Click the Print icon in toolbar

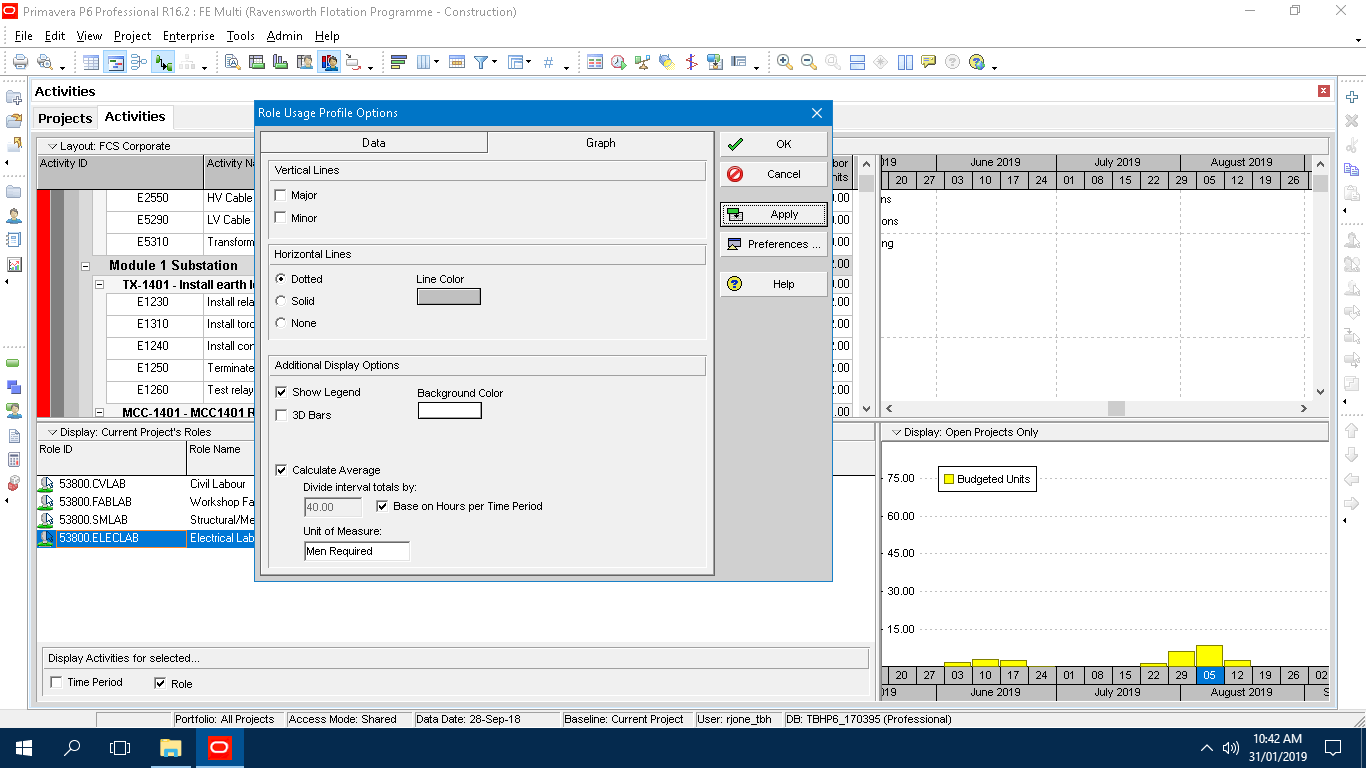click(20, 62)
